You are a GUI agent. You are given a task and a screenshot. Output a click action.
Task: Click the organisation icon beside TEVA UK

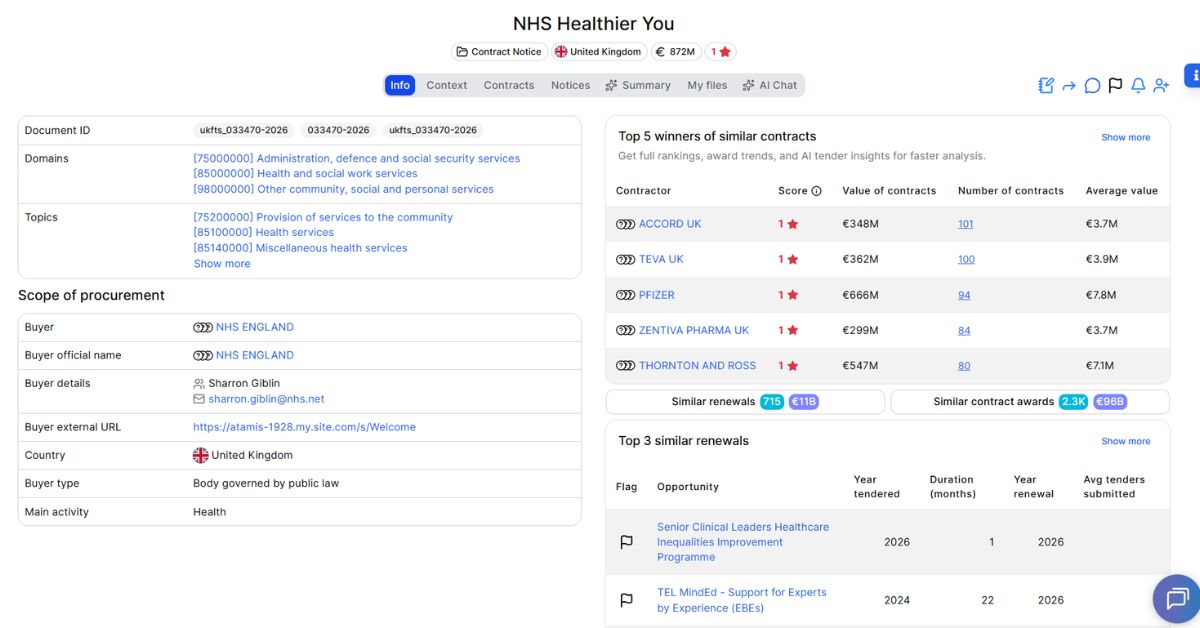coord(626,259)
